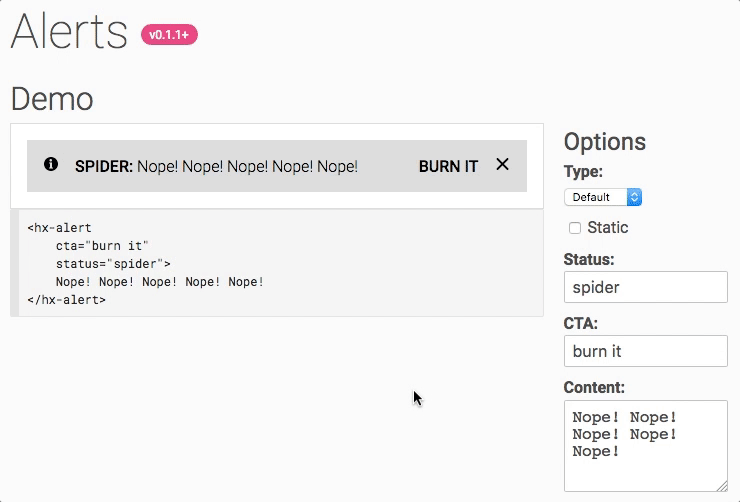Click the v0.1.1+ version badge

(170, 35)
